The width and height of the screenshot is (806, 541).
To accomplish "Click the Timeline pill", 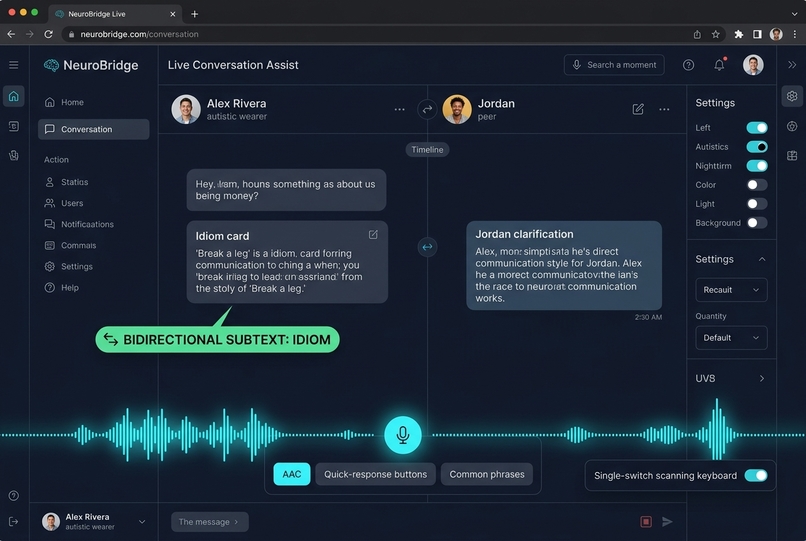I will pos(427,150).
